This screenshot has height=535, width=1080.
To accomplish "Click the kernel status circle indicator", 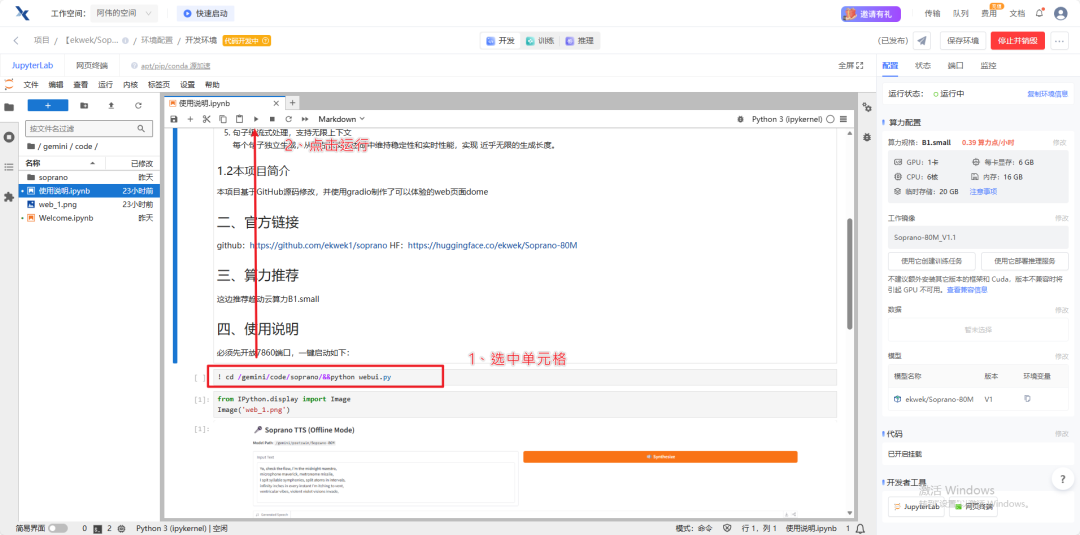I will click(830, 119).
